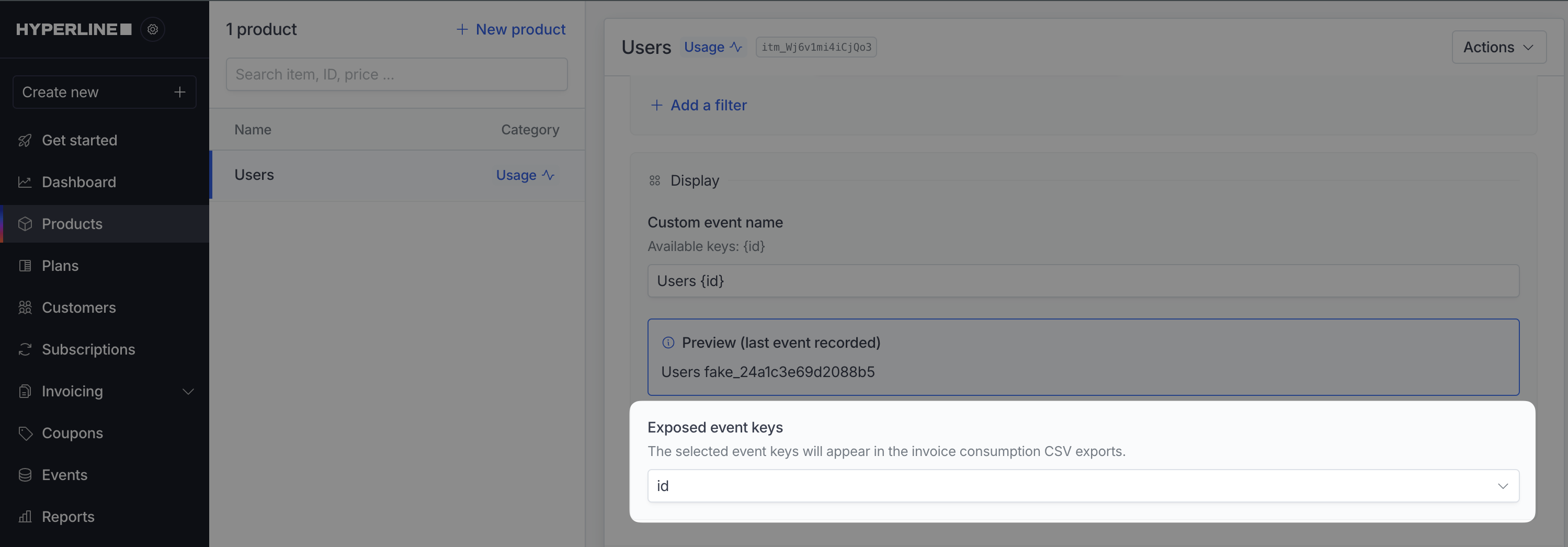Screen dimensions: 1568x547
Task: Click the Custom event name input
Action: tap(1083, 280)
